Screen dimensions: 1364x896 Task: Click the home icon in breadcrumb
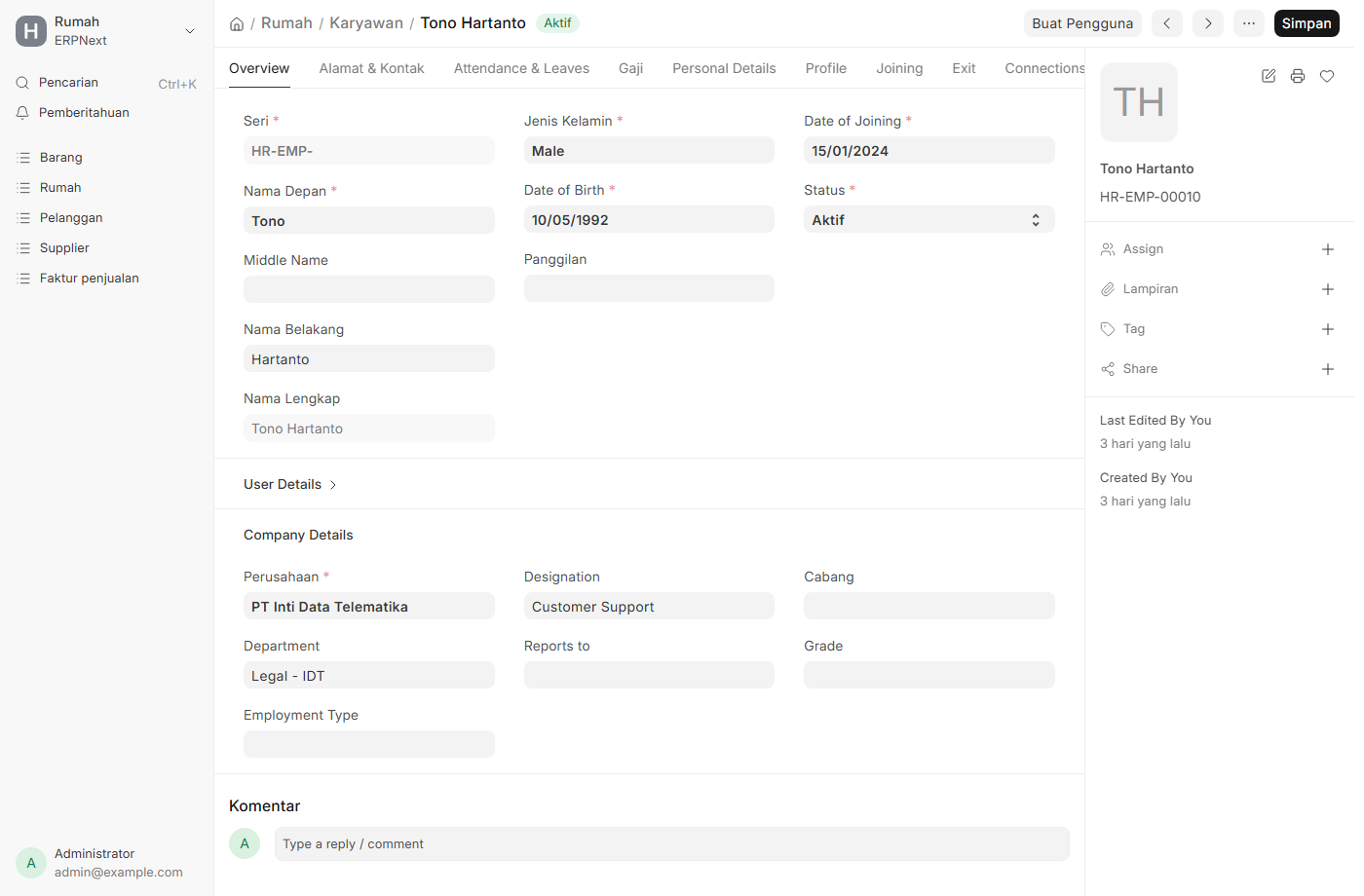[x=237, y=23]
